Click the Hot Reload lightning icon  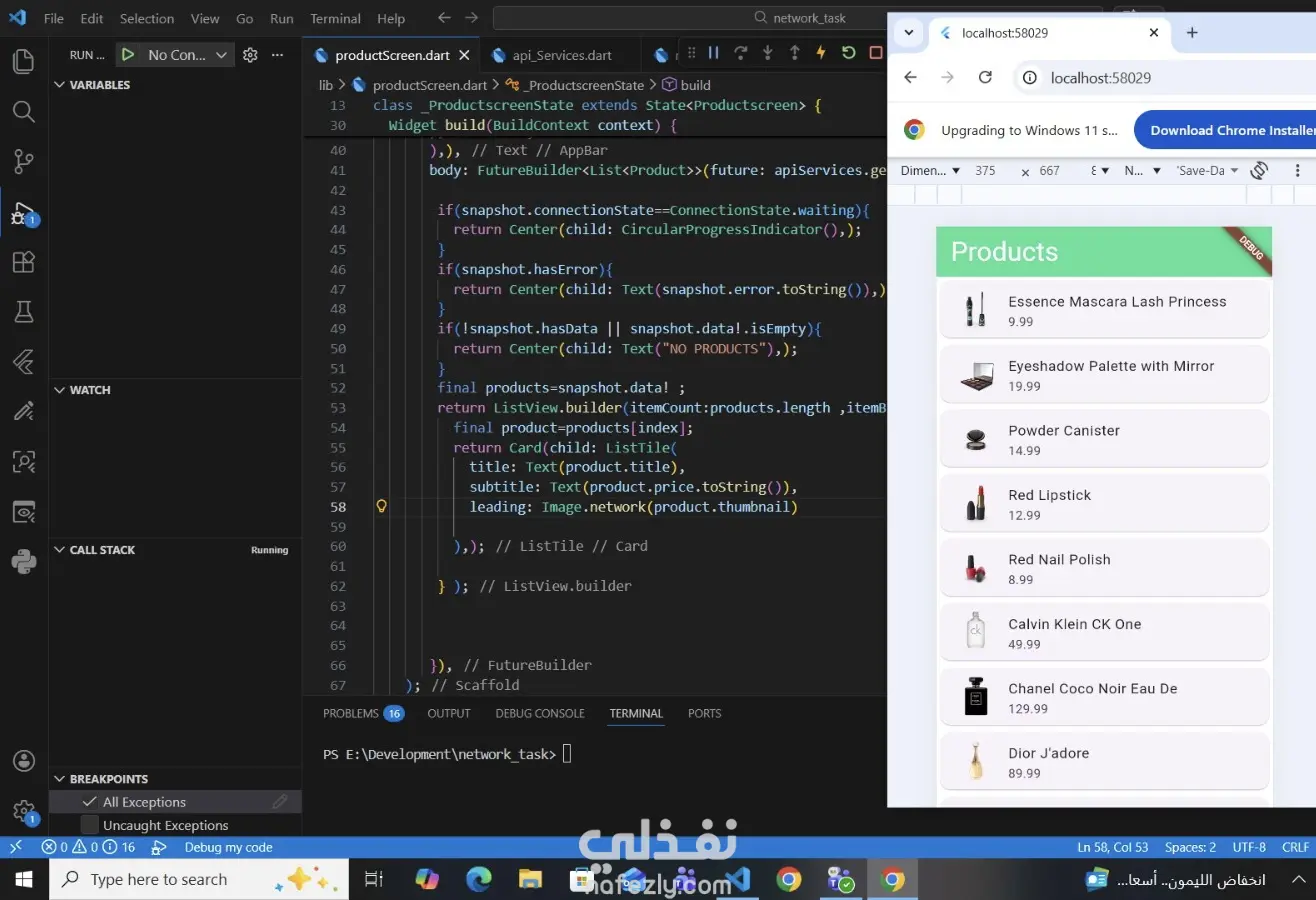tap(821, 53)
